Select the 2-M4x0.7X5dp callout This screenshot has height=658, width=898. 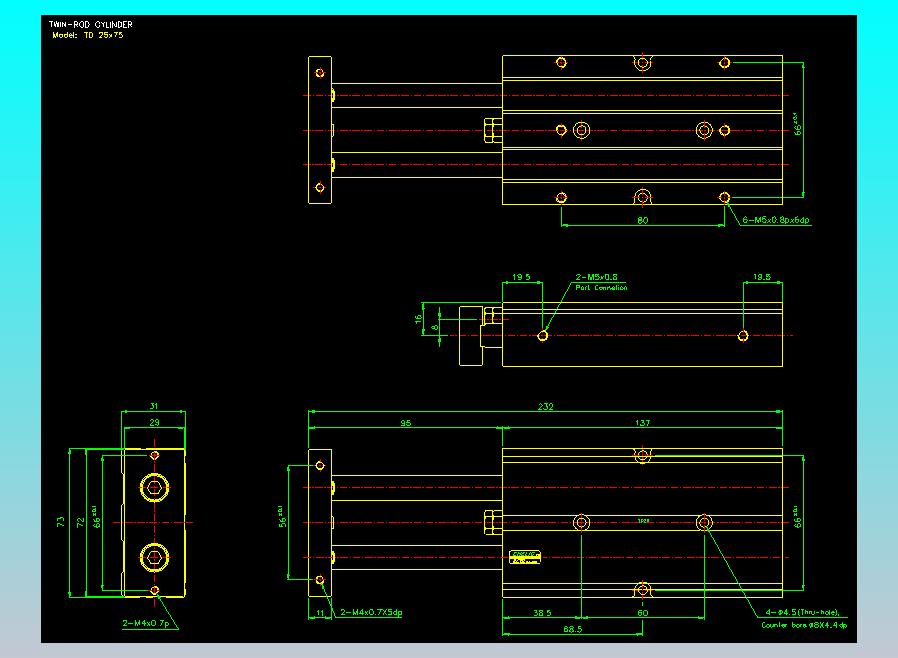[x=371, y=612]
